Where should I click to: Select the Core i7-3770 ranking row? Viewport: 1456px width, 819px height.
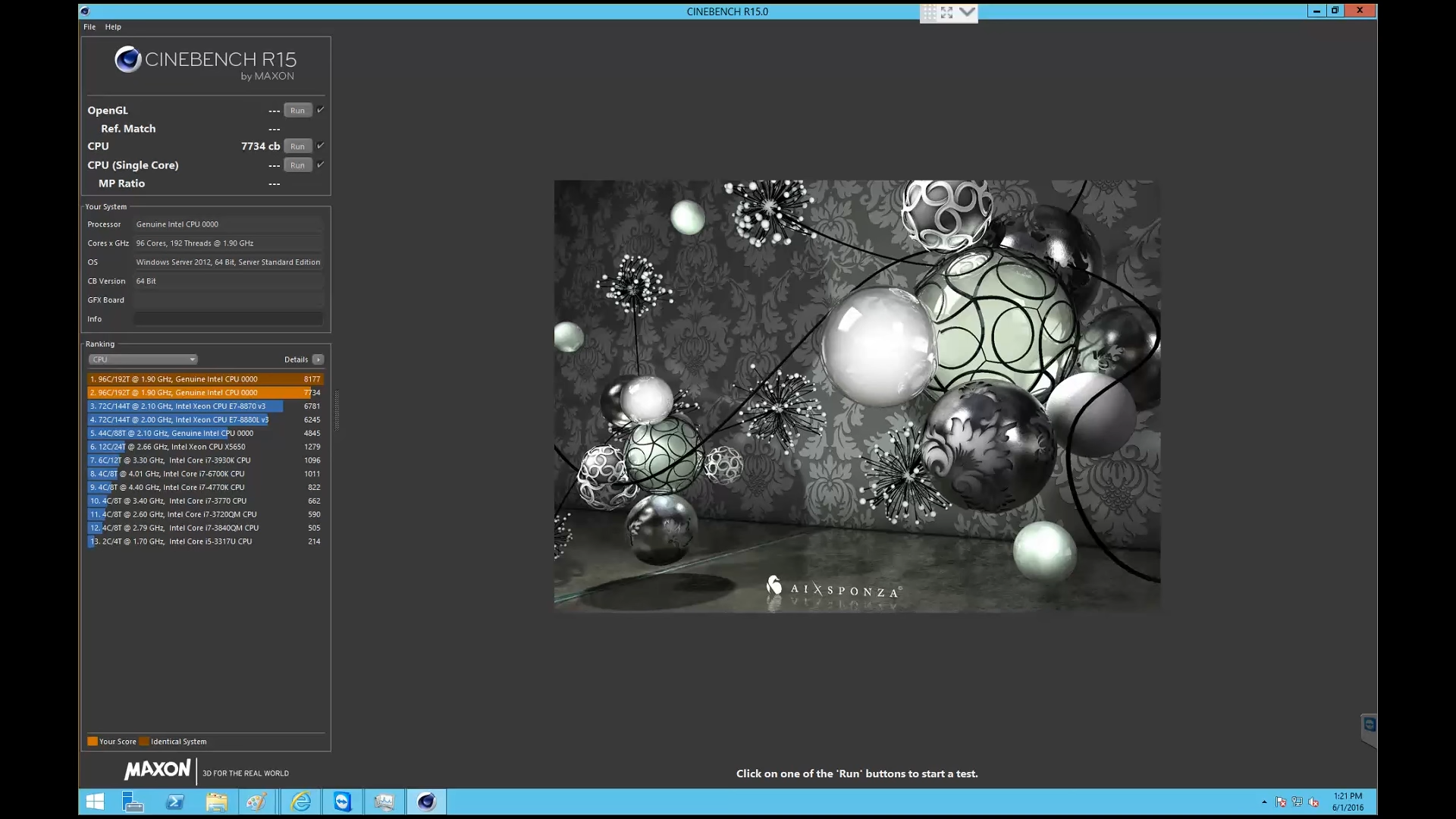[206, 501]
